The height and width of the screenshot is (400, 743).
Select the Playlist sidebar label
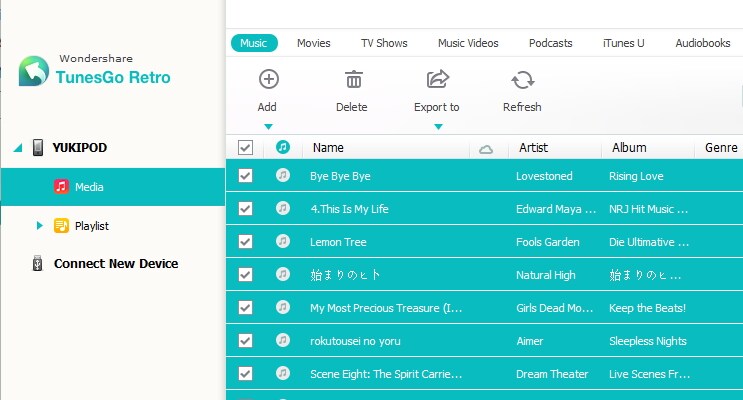click(92, 226)
